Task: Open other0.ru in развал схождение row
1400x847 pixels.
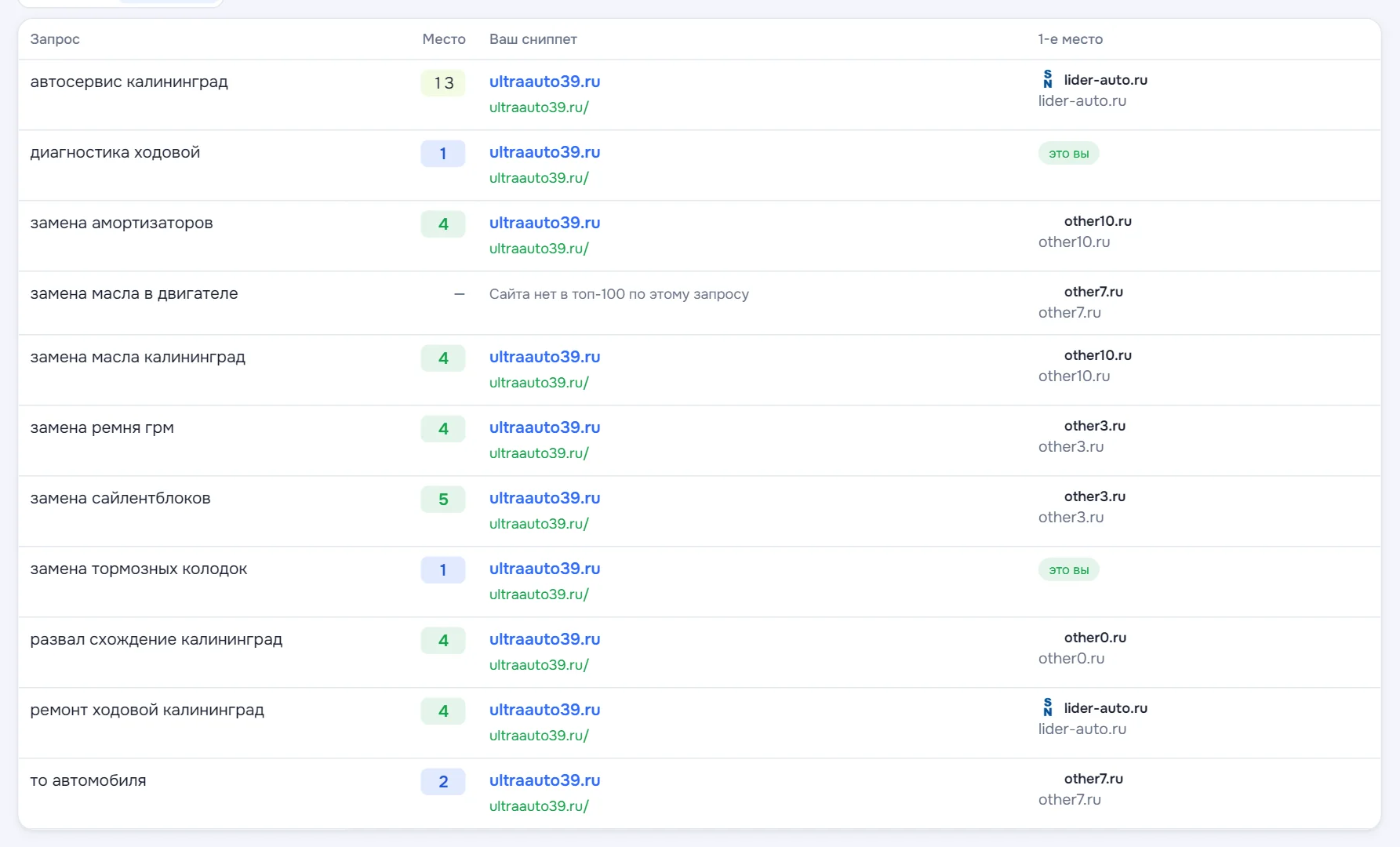Action: point(1095,638)
